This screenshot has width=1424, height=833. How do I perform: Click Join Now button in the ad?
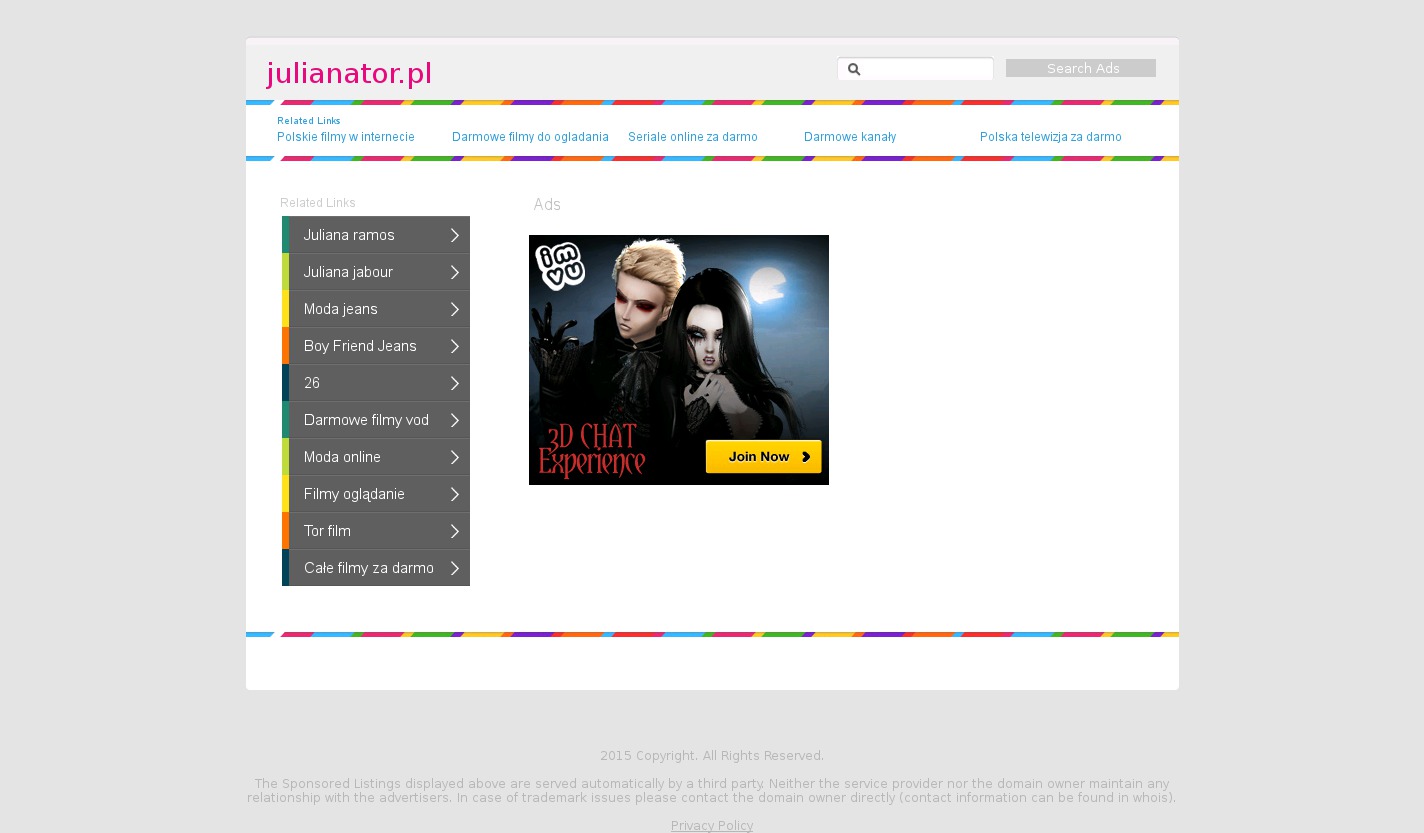point(763,457)
